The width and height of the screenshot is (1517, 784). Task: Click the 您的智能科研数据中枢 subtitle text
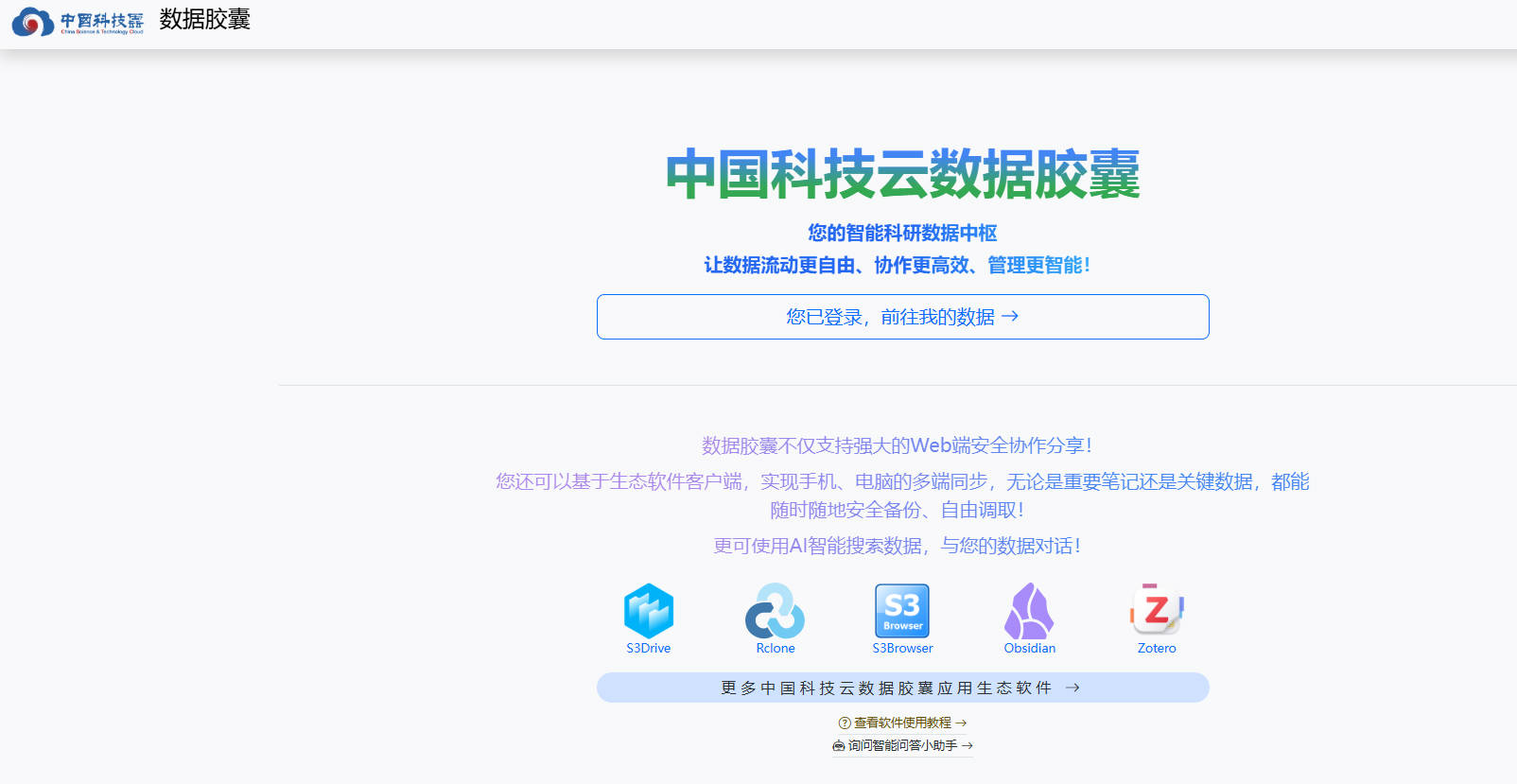coord(902,233)
